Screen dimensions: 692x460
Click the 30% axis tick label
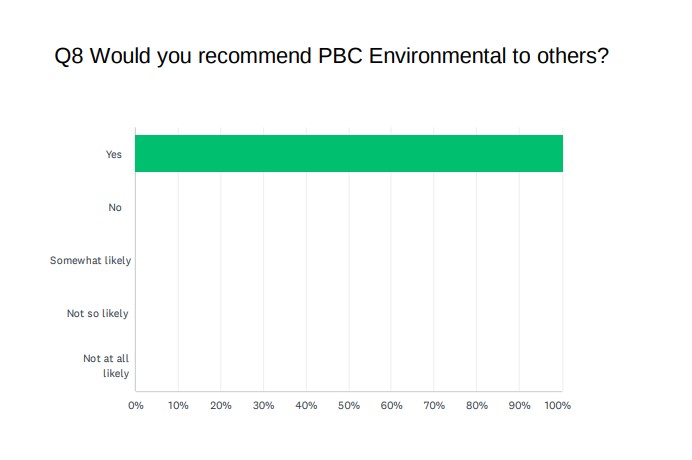(263, 406)
